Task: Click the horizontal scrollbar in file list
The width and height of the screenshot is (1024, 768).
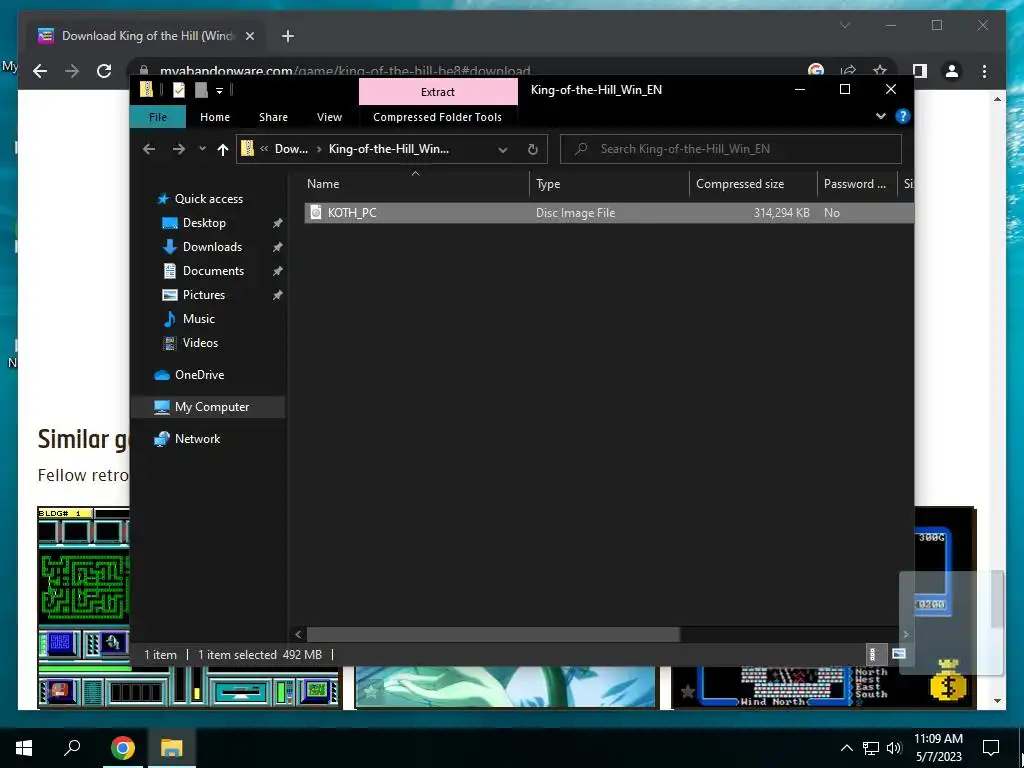Action: click(x=493, y=634)
